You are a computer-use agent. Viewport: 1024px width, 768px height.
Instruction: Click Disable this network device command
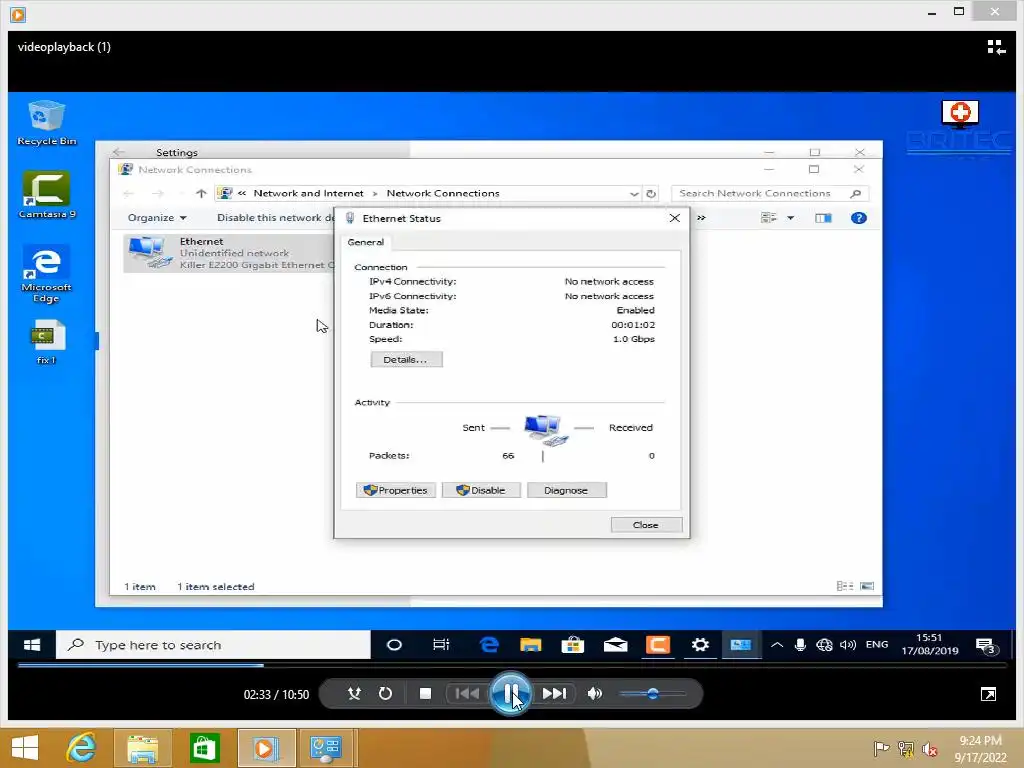tap(275, 218)
